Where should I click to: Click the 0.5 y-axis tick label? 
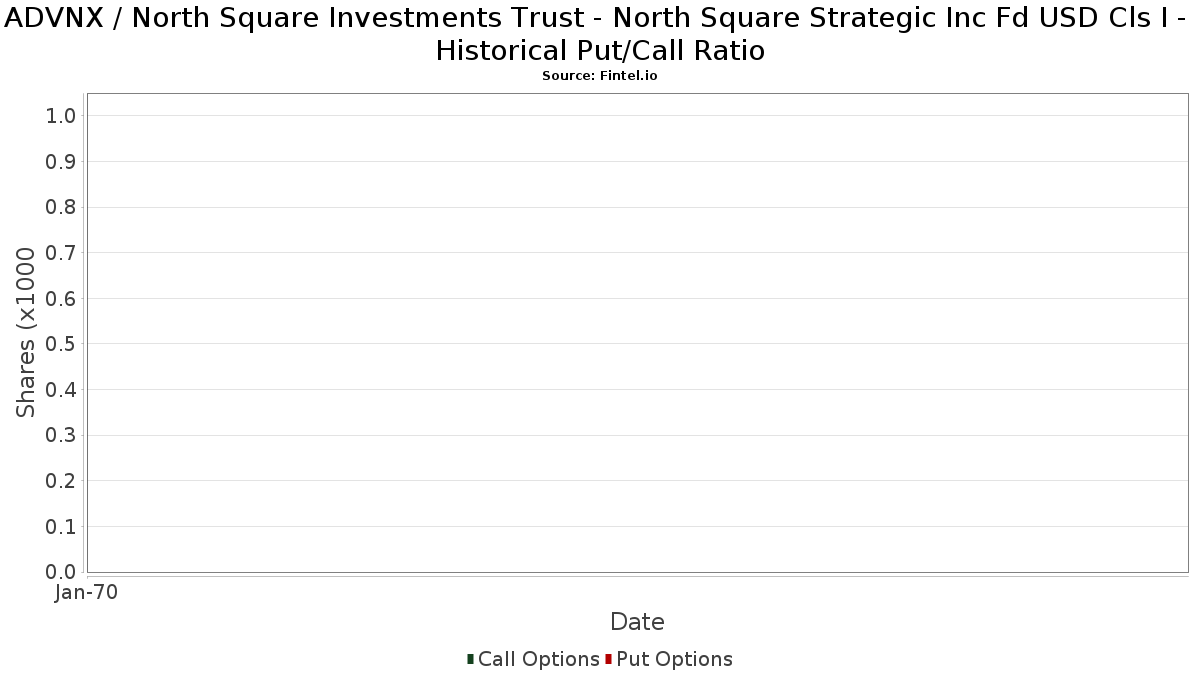[x=61, y=344]
